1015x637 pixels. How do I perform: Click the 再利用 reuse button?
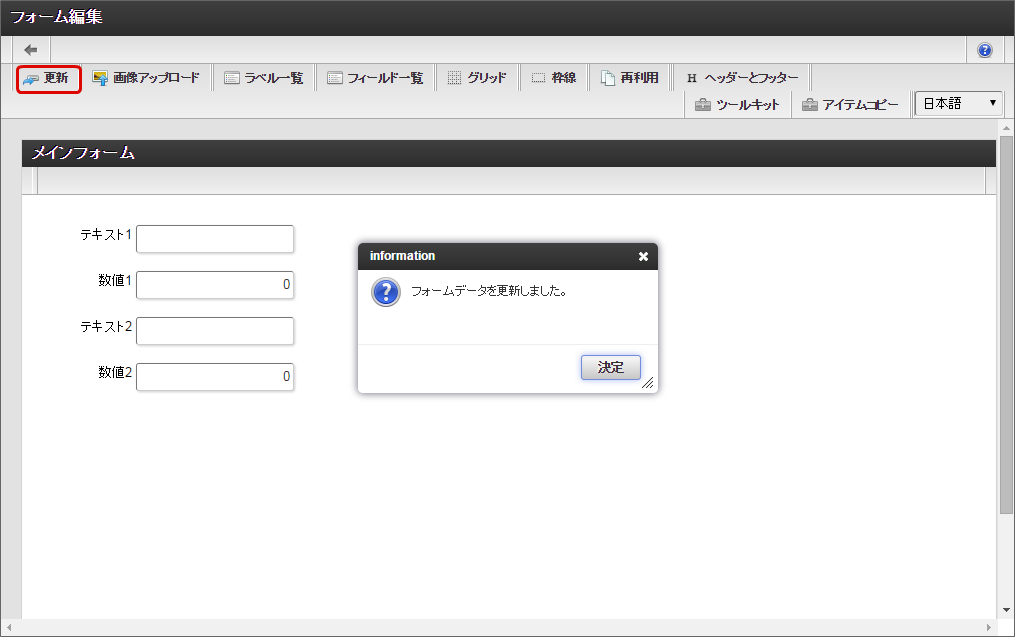630,78
